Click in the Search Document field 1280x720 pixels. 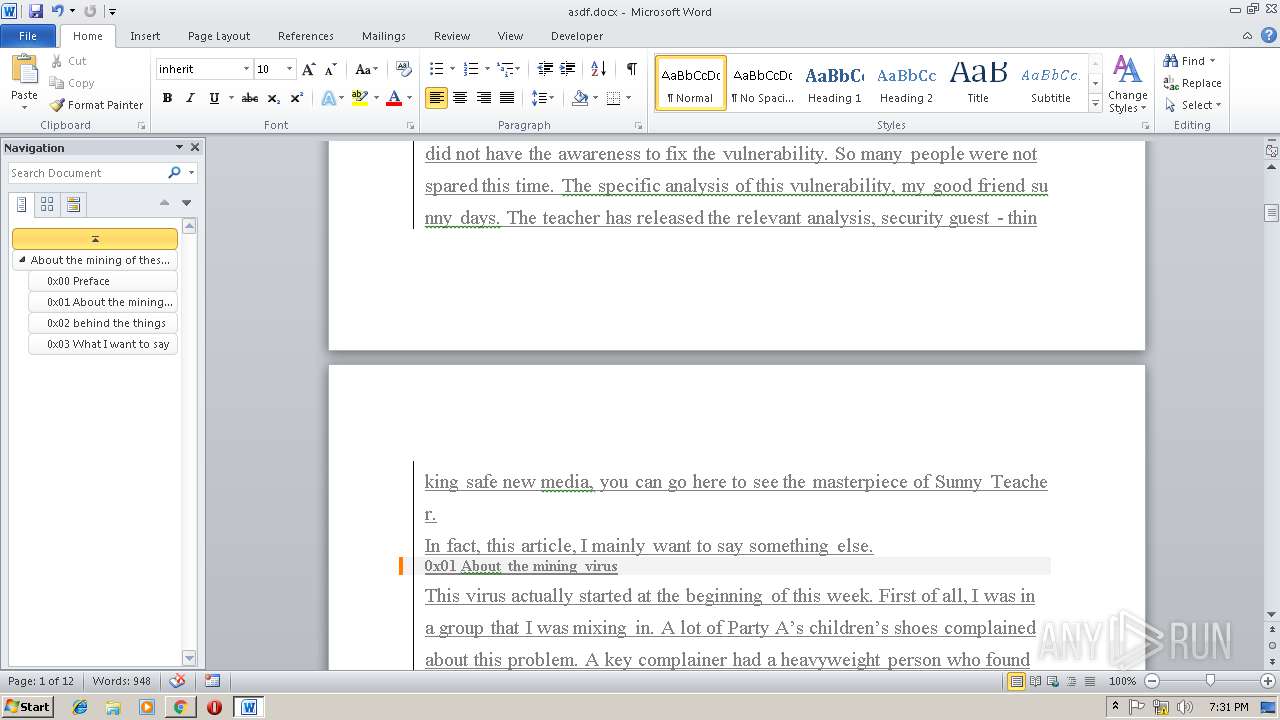(x=87, y=173)
